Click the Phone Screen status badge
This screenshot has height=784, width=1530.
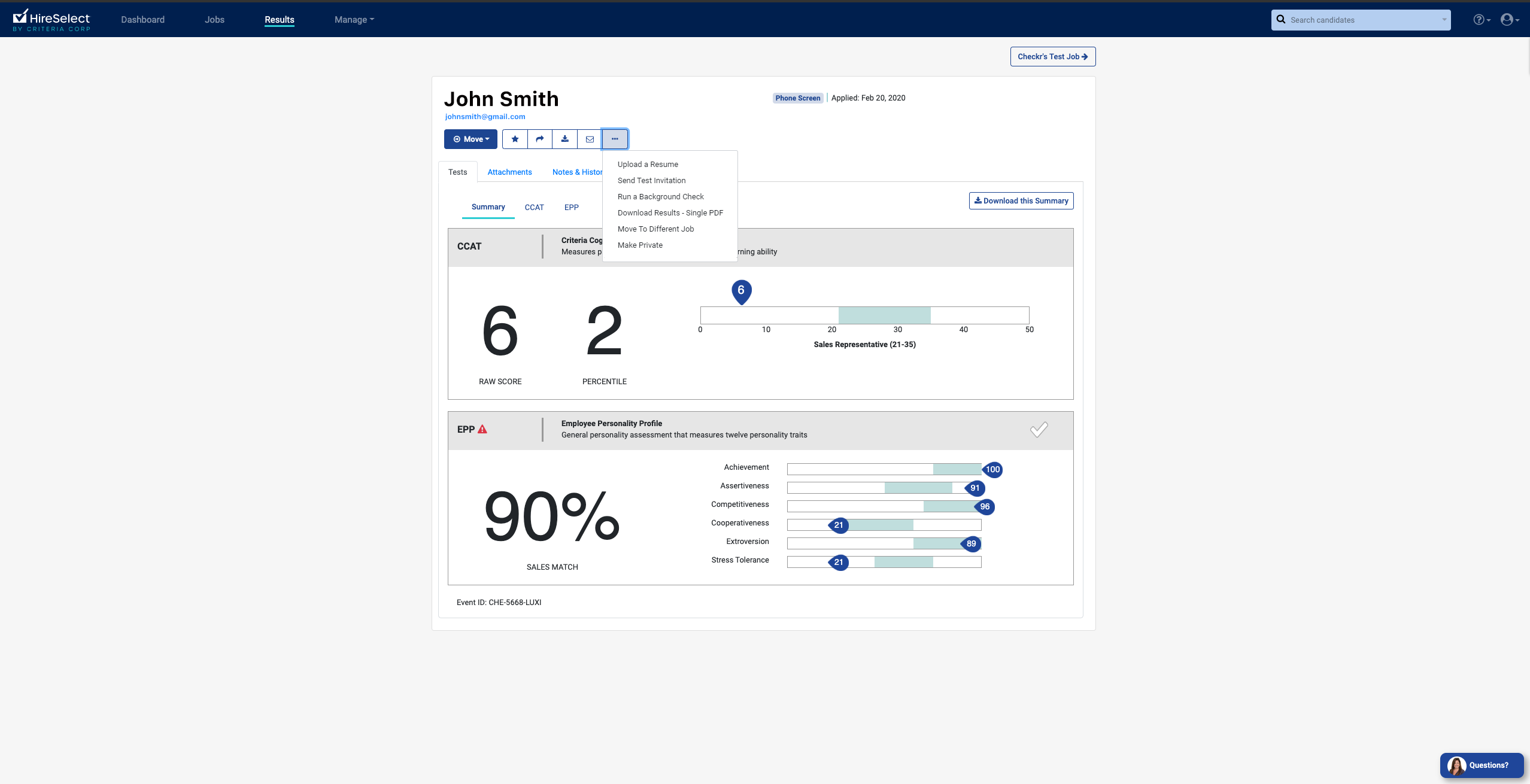click(798, 98)
